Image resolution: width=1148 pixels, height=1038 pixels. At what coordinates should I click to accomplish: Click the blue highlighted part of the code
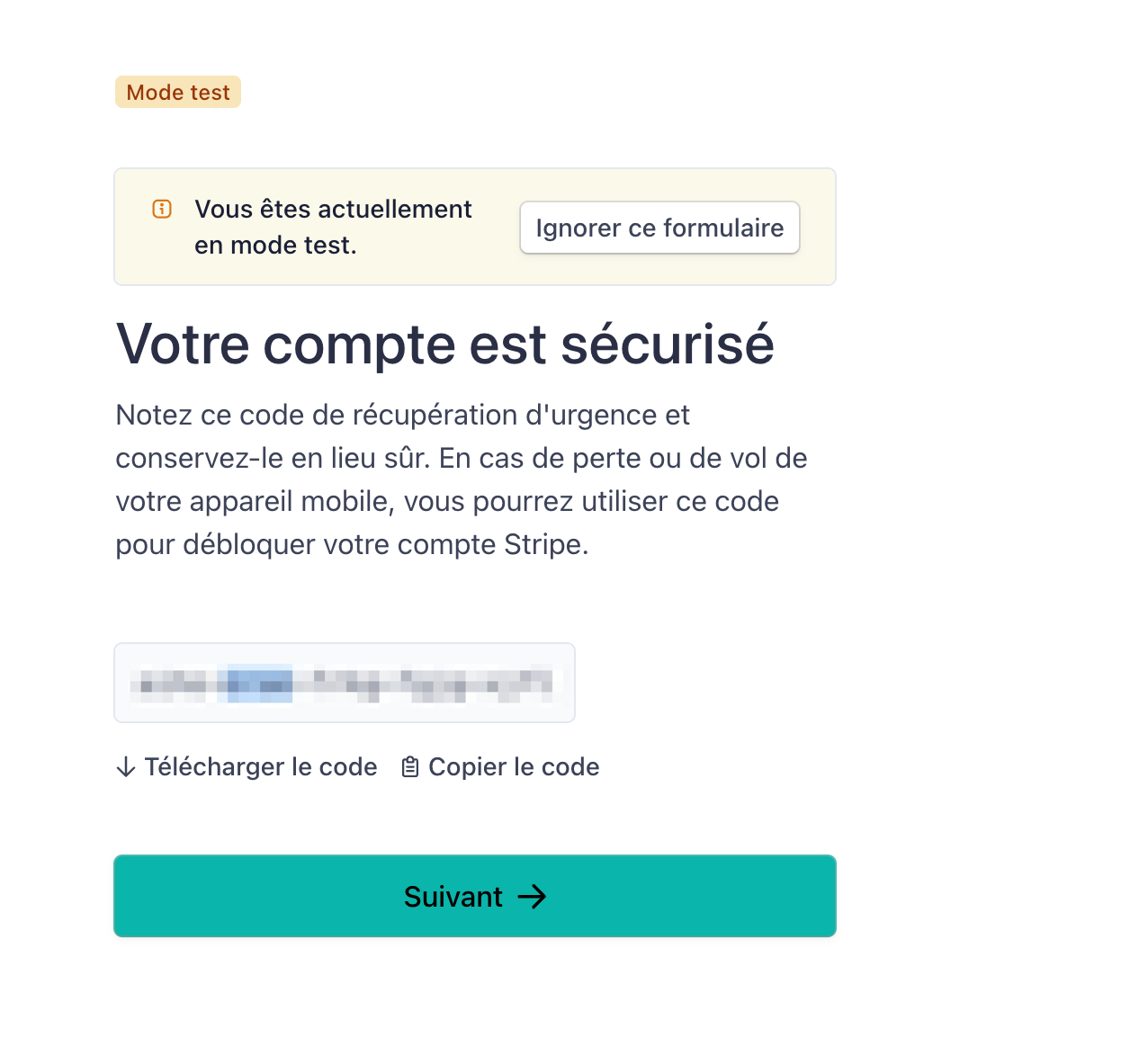(256, 684)
